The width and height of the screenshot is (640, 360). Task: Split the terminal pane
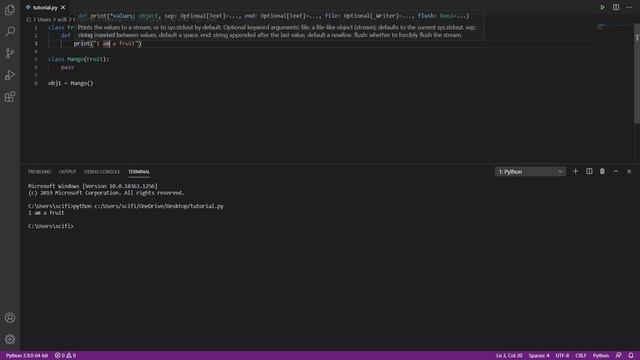click(x=589, y=171)
